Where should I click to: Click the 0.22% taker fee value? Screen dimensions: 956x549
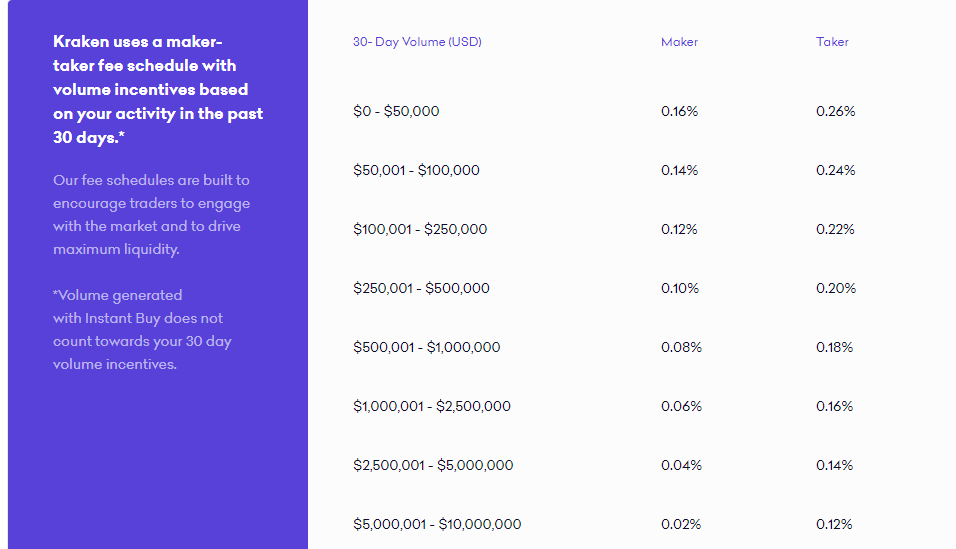[835, 229]
